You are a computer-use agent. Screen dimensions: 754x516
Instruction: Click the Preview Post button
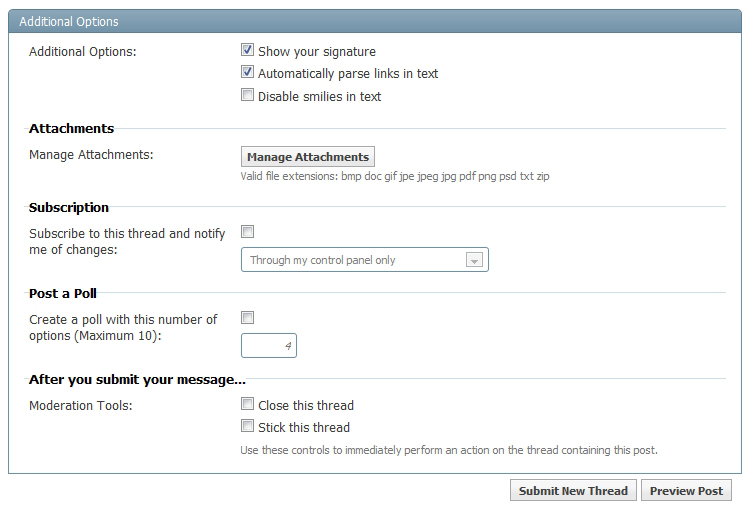(x=686, y=491)
